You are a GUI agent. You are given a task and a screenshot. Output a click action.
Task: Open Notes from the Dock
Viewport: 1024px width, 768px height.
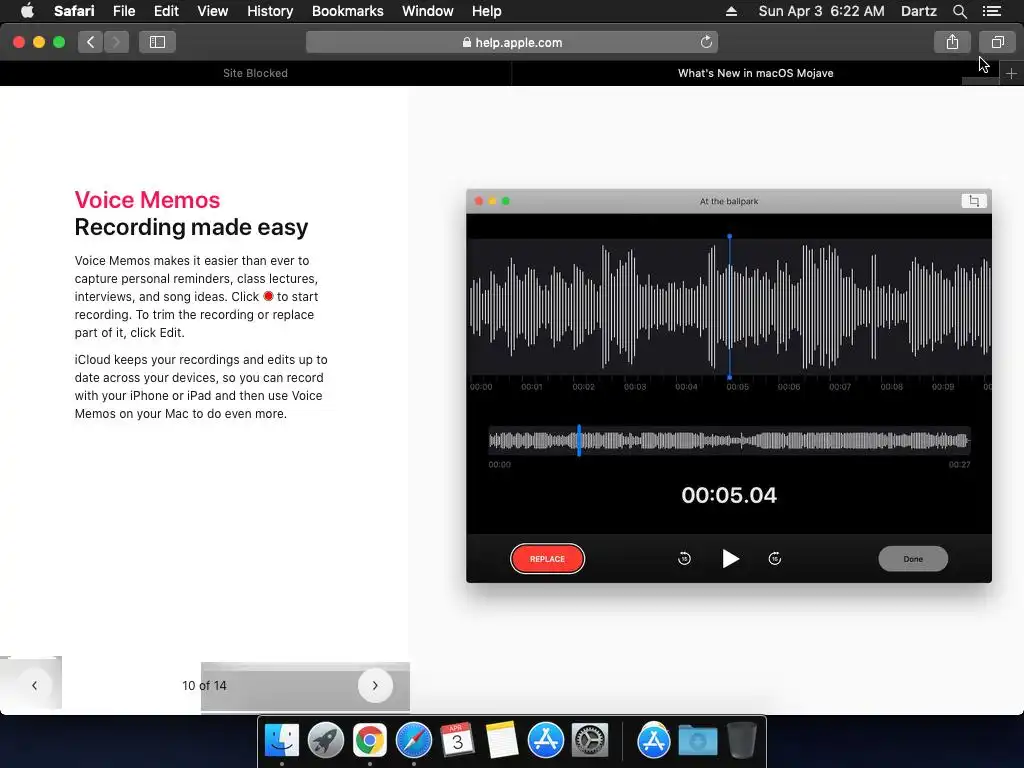[x=502, y=740]
